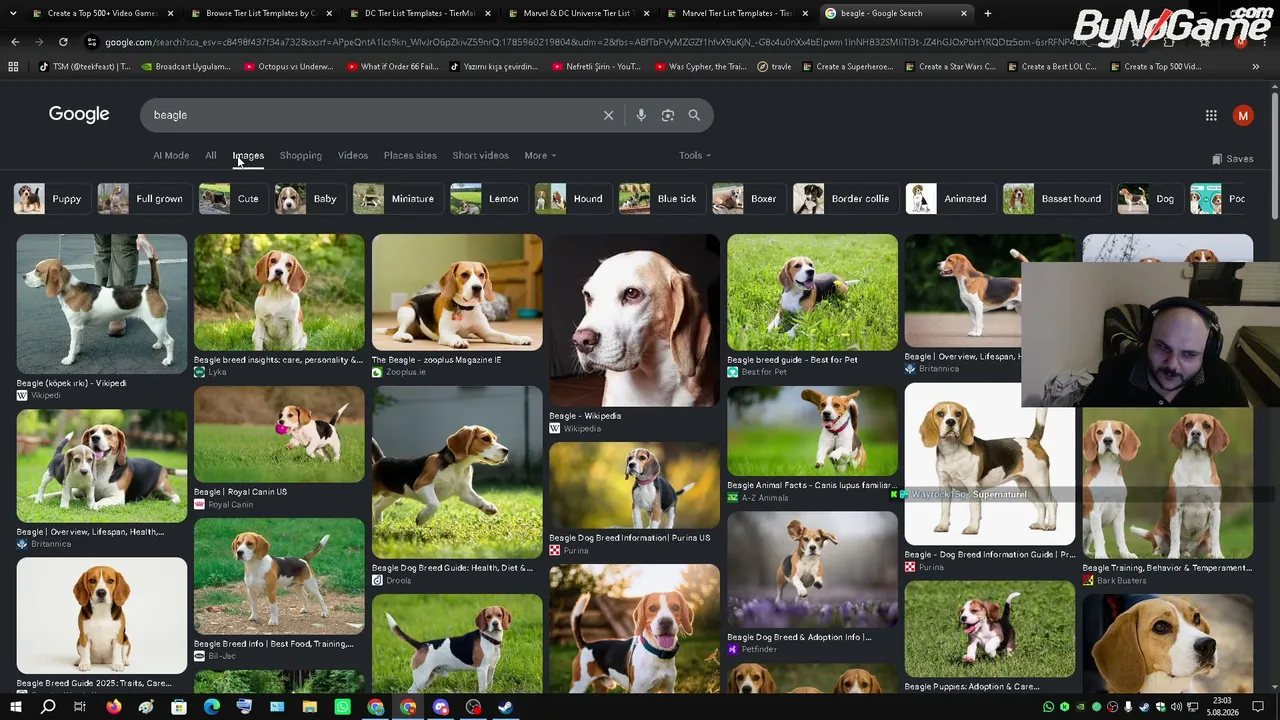1280x720 pixels.
Task: Open Task View on the taskbar
Action: [x=80, y=707]
